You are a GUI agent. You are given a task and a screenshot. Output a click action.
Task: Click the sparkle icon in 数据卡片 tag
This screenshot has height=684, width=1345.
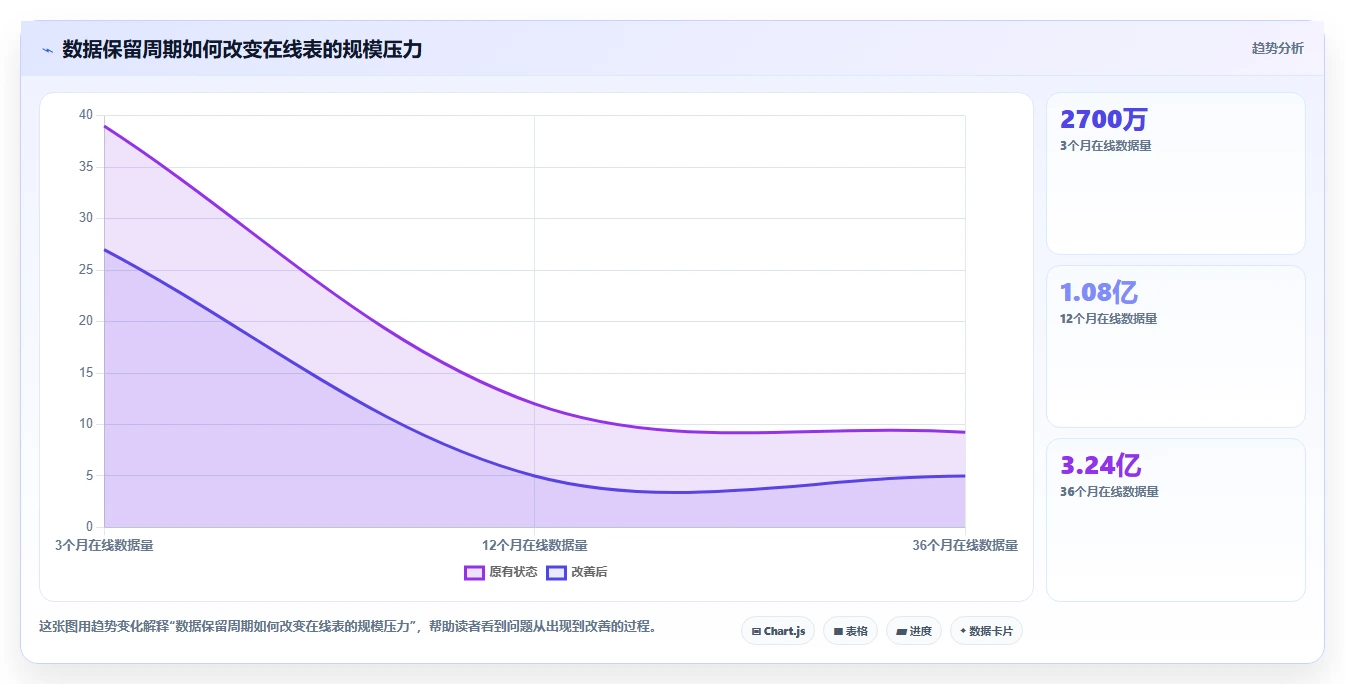coord(963,631)
